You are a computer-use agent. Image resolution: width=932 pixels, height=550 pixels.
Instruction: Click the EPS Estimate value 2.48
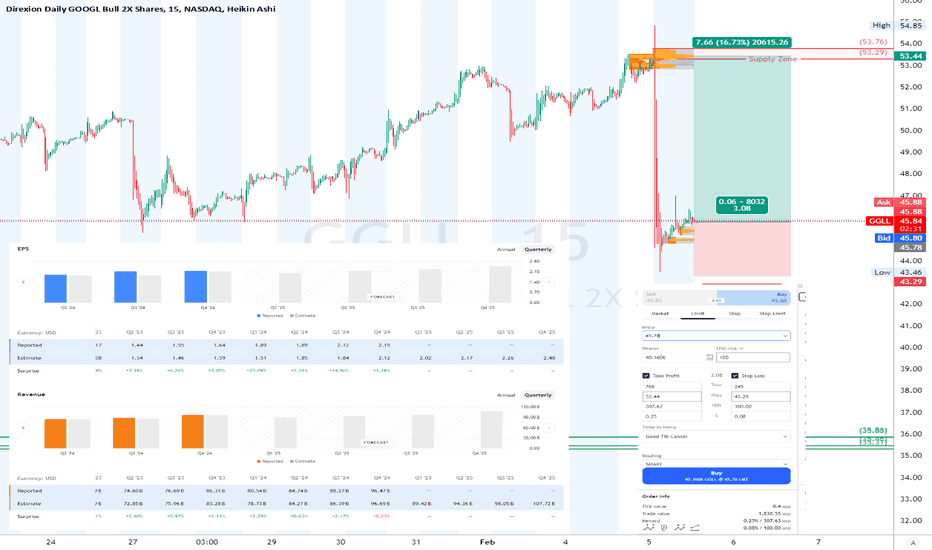pyautogui.click(x=549, y=358)
